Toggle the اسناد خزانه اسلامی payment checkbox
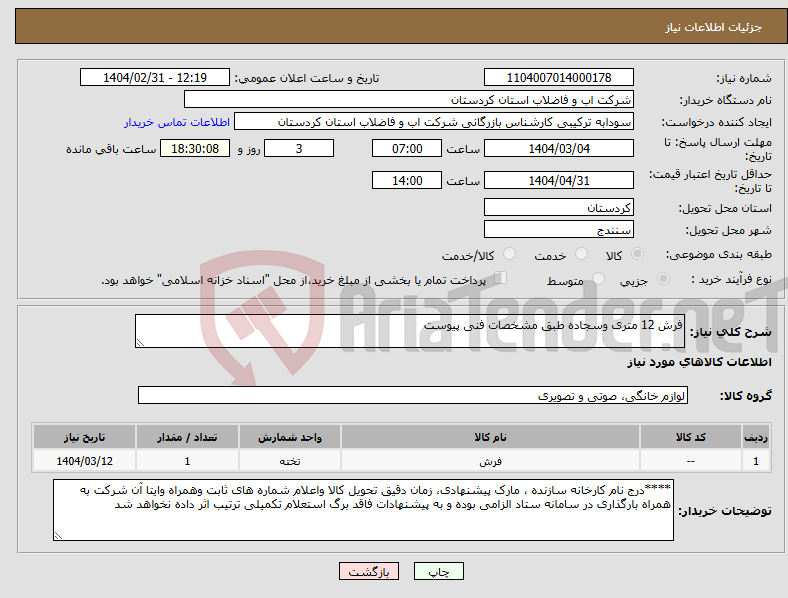788x598 pixels. click(x=500, y=278)
